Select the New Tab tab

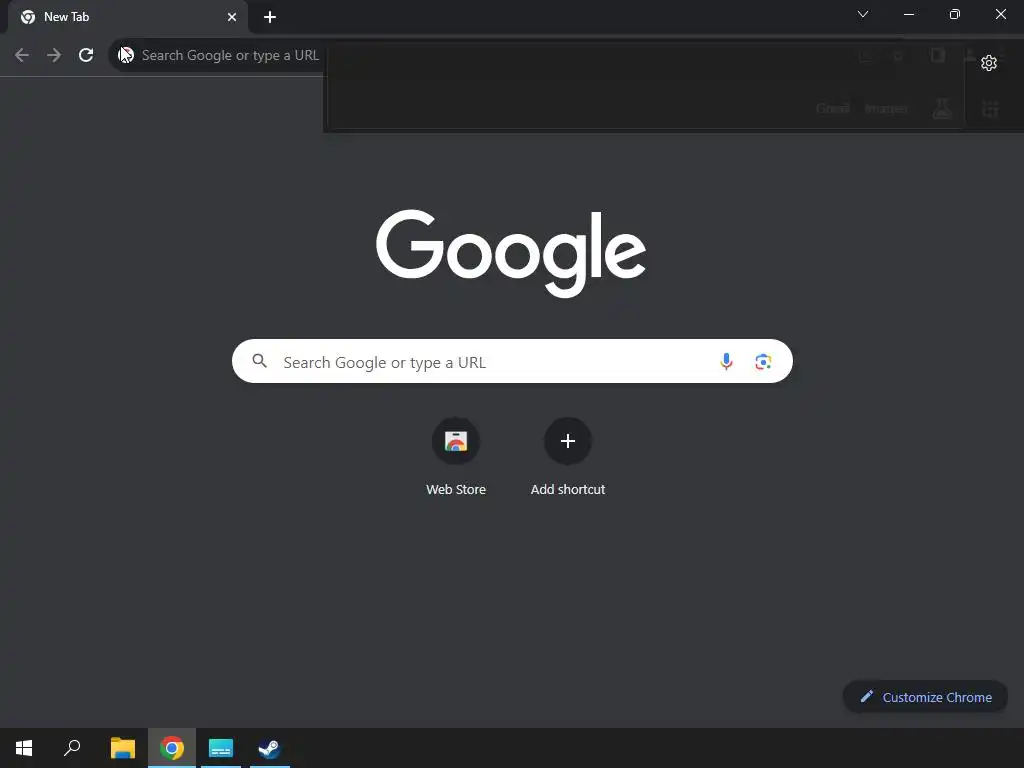[128, 17]
